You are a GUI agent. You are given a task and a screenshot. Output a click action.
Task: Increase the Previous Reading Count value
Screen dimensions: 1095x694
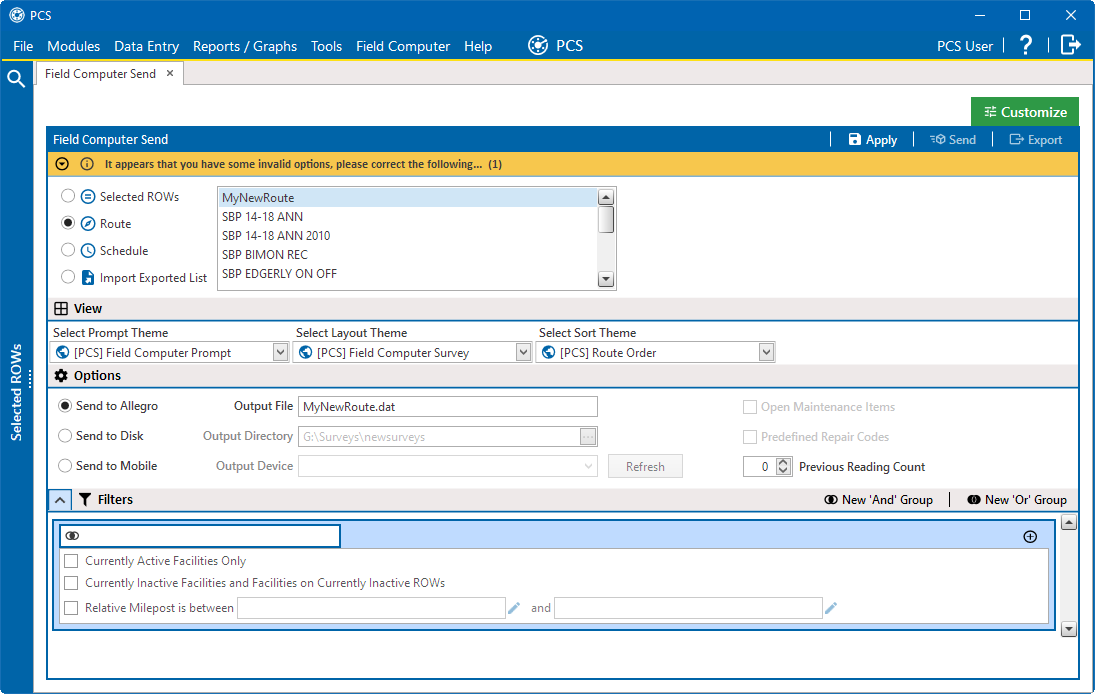784,462
